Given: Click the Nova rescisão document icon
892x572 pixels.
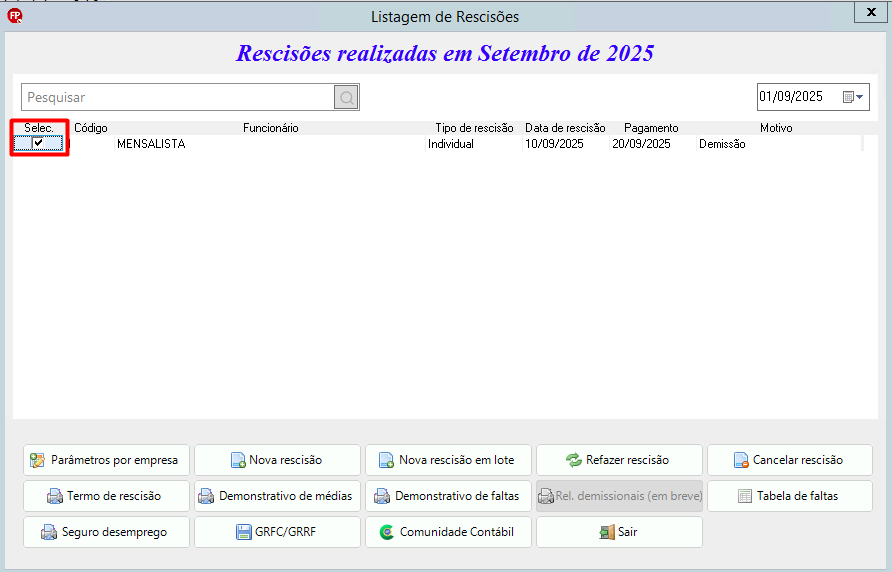Looking at the screenshot, I should click(238, 460).
